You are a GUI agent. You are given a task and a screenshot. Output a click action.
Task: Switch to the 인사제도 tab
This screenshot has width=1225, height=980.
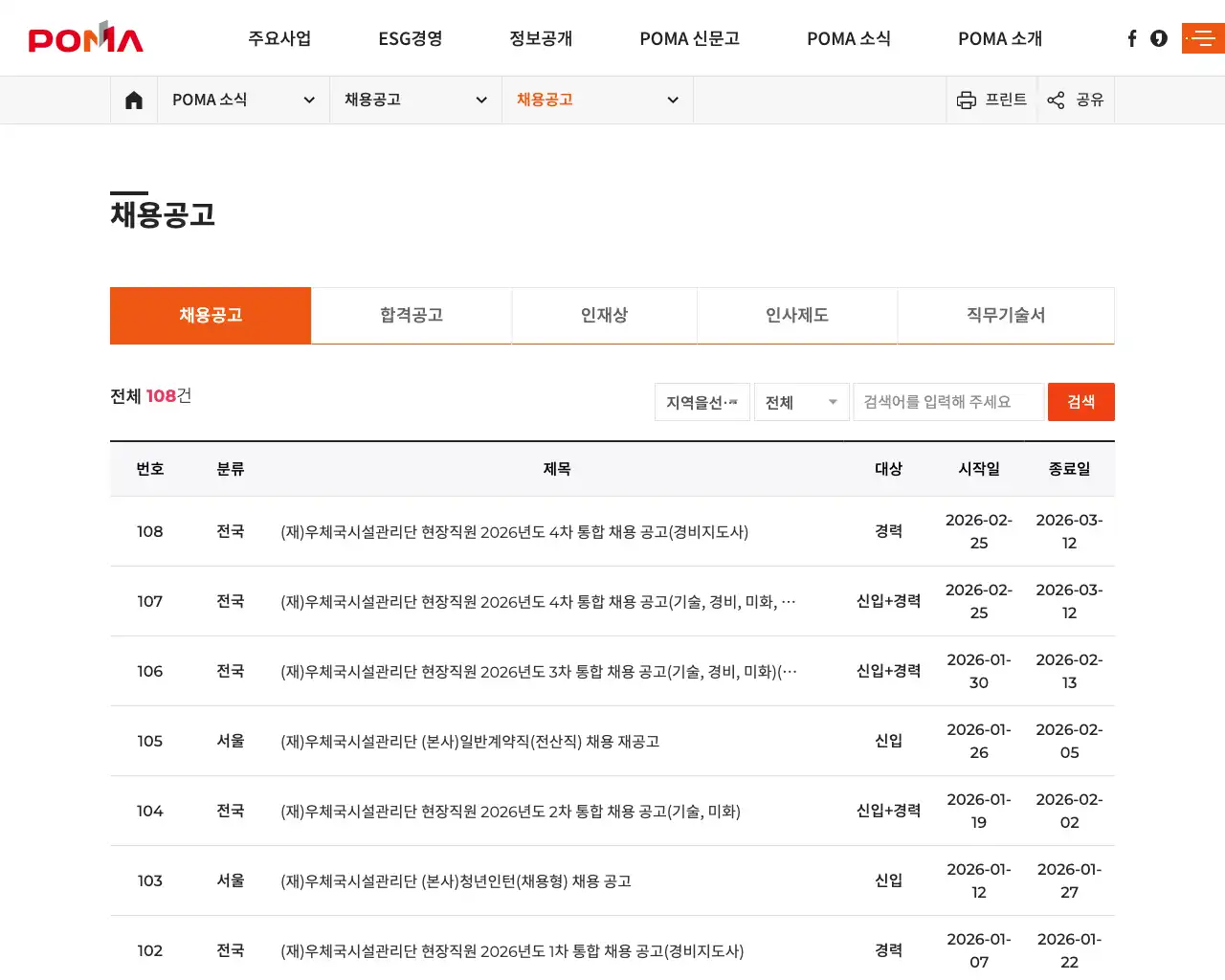point(797,315)
